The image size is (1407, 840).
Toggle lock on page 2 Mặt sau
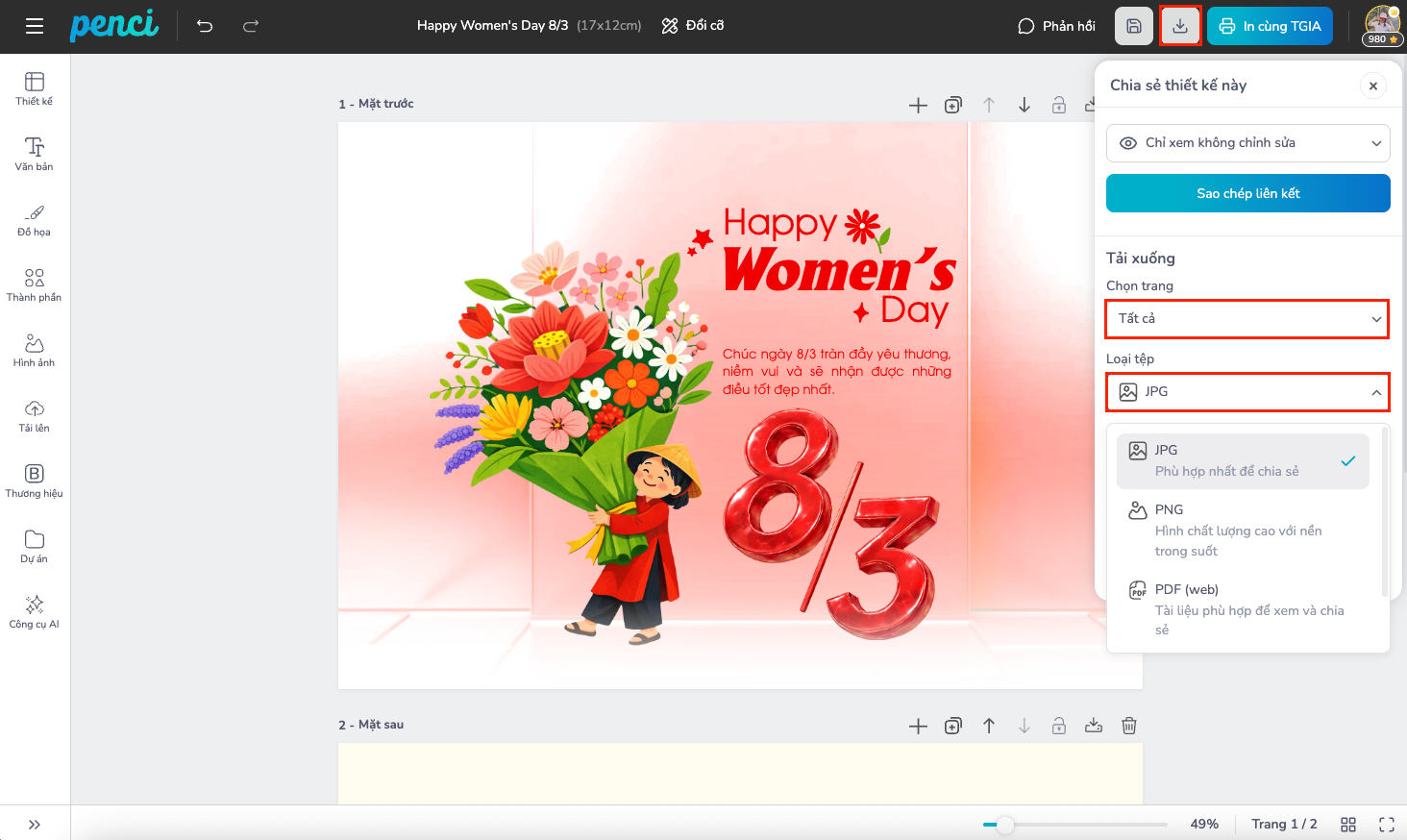pos(1059,726)
